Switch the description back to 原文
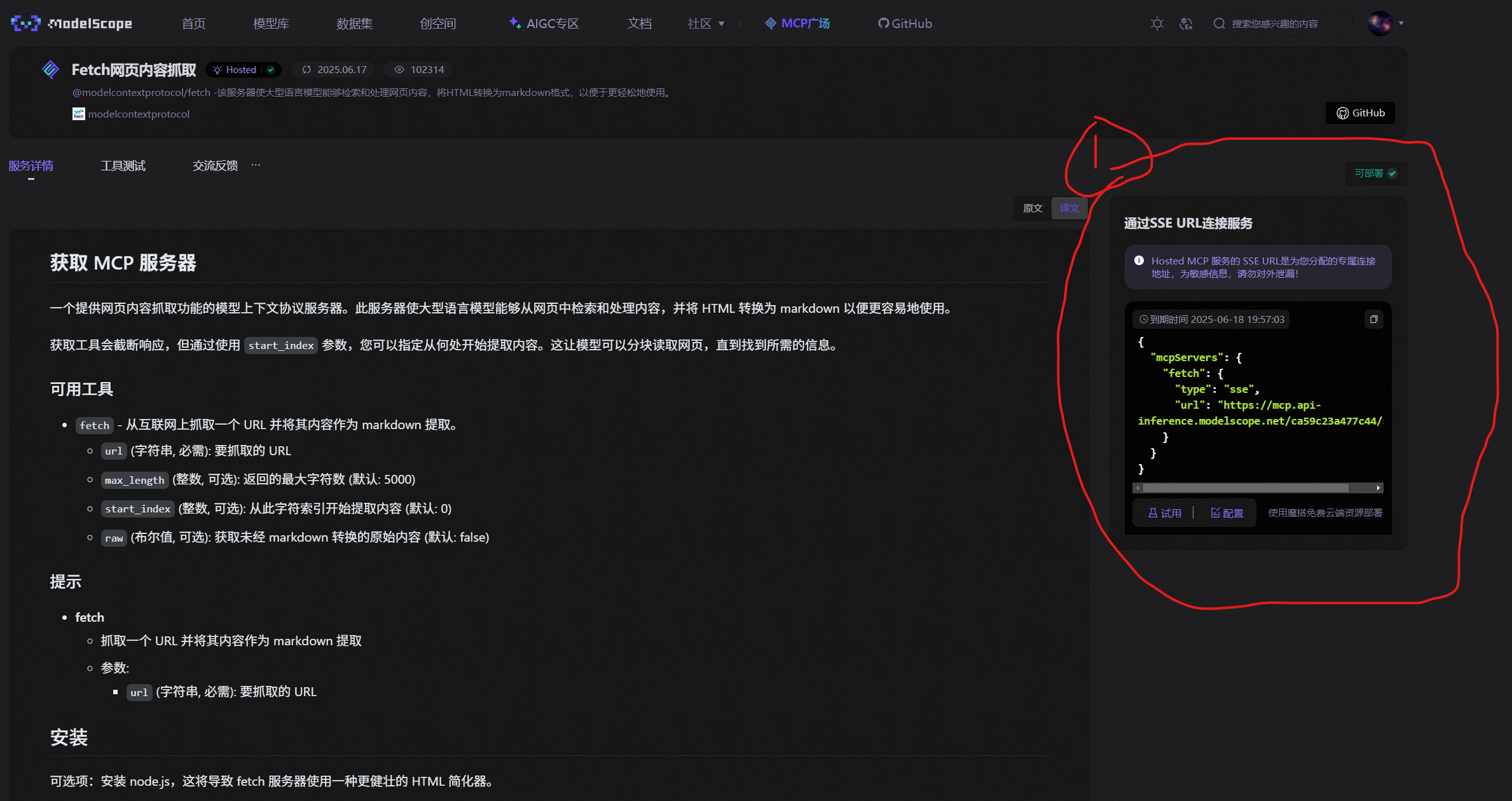The height and width of the screenshot is (801, 1512). 1032,208
